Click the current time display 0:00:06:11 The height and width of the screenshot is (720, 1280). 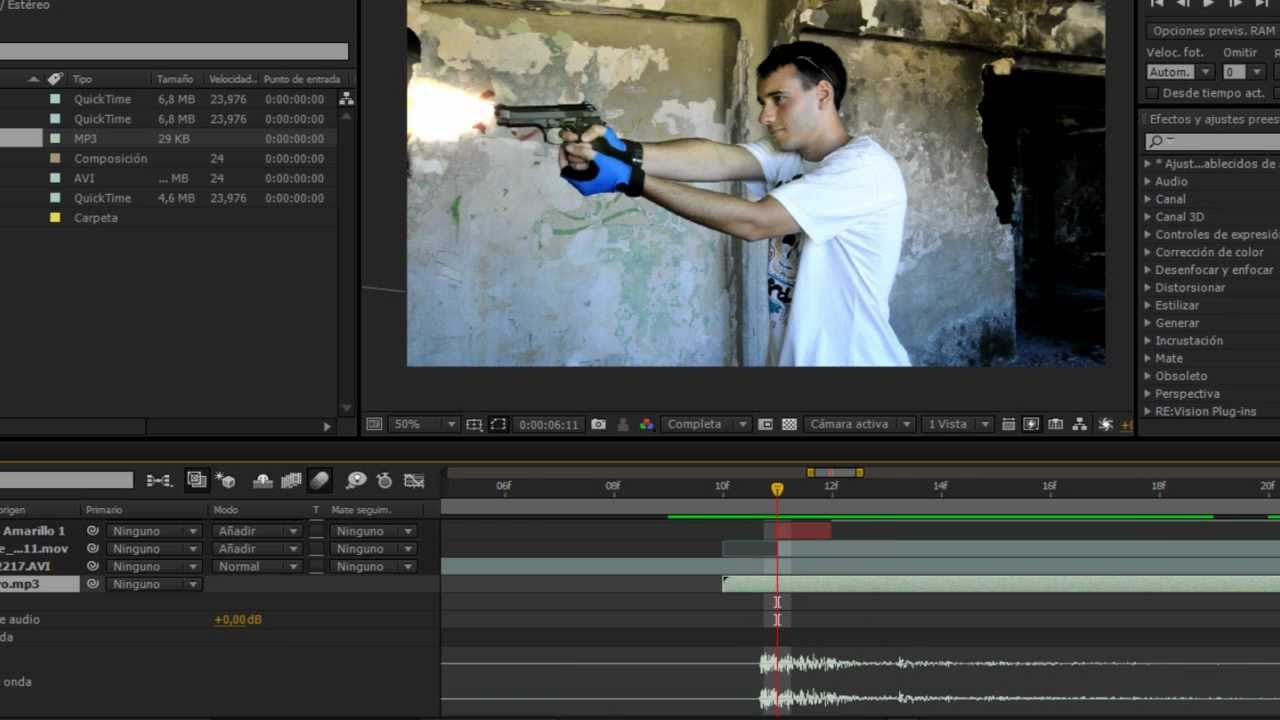coord(549,424)
